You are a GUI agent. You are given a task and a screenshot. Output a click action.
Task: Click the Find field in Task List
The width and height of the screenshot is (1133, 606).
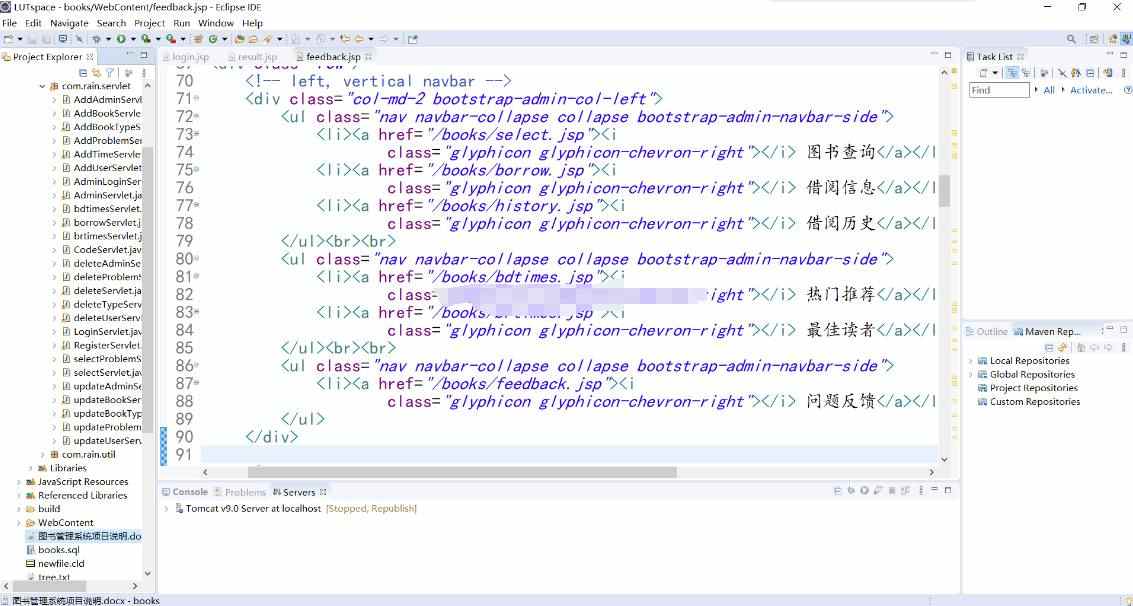click(x=999, y=90)
